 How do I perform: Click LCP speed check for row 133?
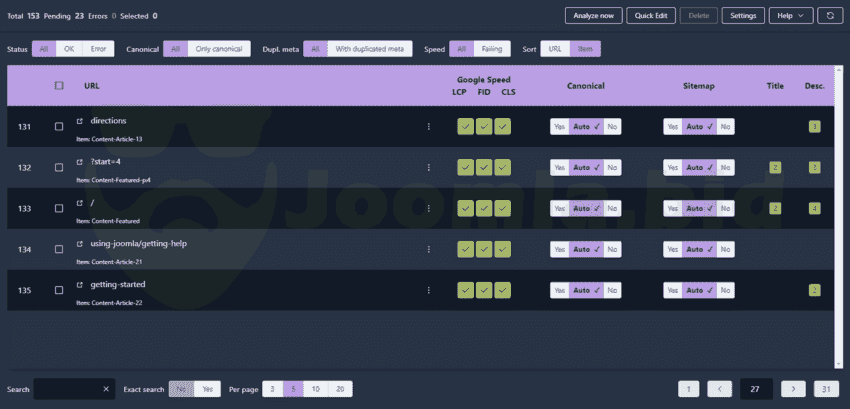465,208
